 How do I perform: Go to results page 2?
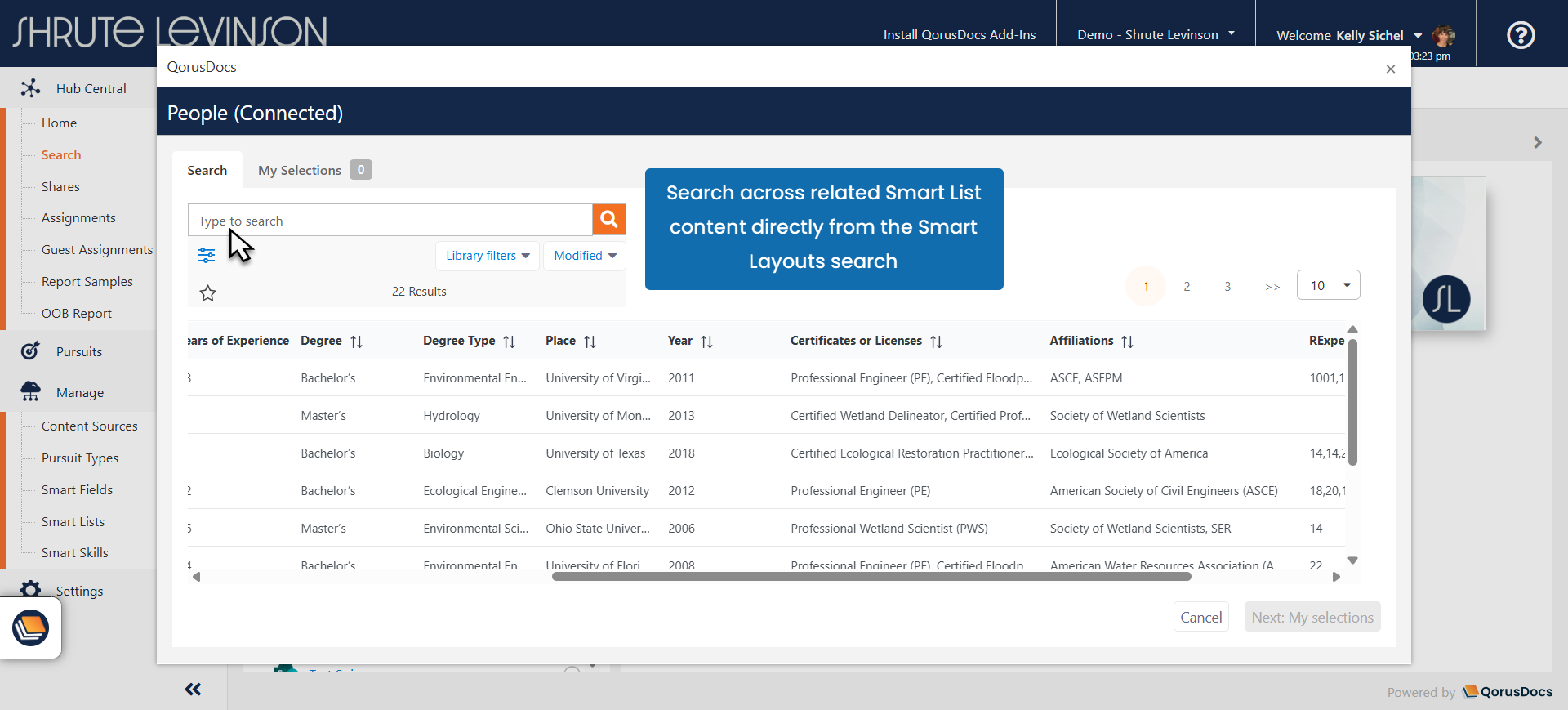click(1187, 286)
